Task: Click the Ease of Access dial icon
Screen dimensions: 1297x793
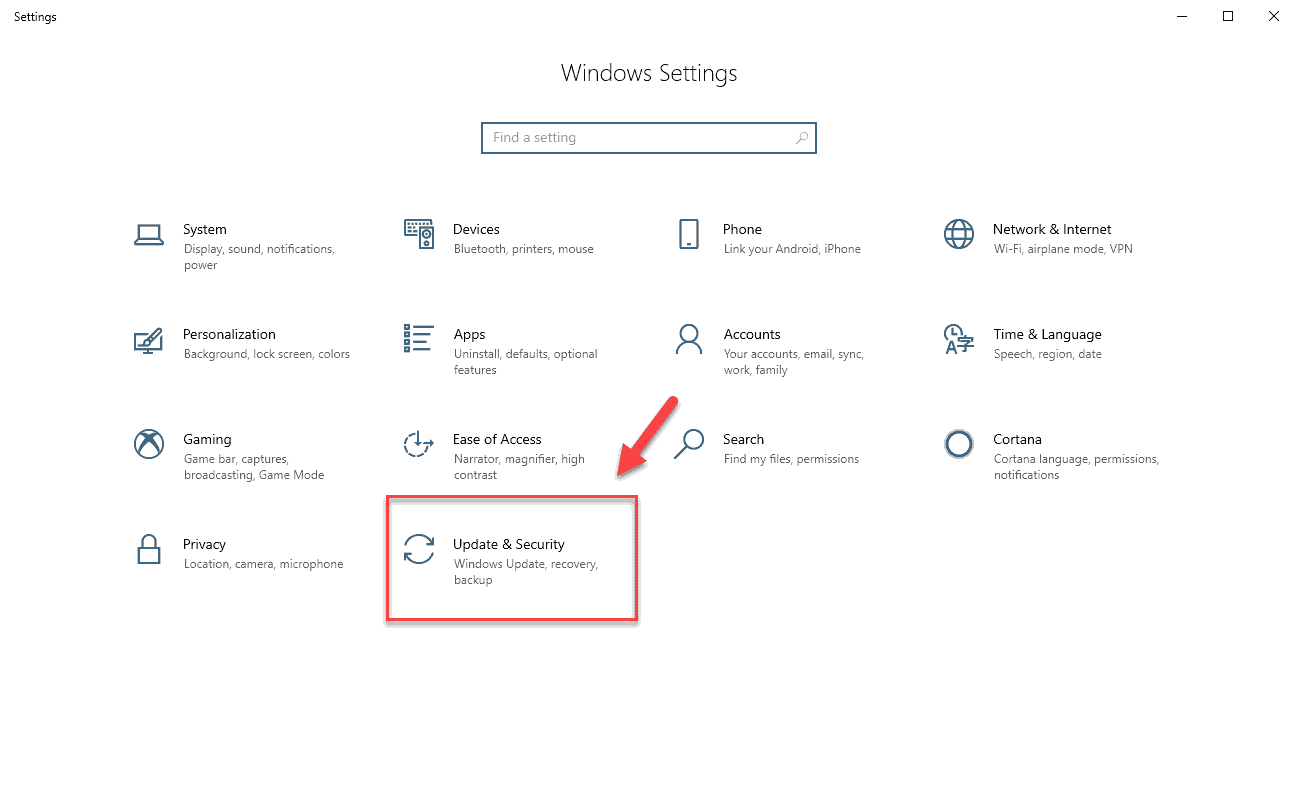Action: [419, 444]
